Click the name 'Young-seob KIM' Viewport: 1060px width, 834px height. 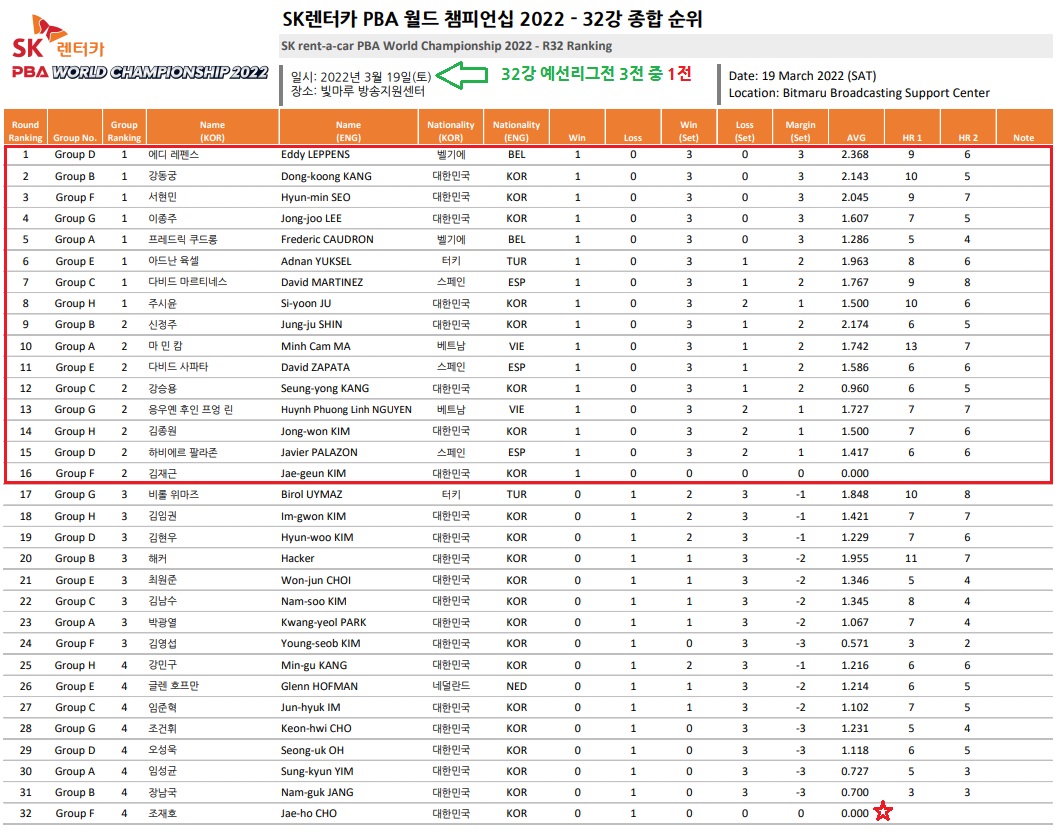(x=320, y=643)
